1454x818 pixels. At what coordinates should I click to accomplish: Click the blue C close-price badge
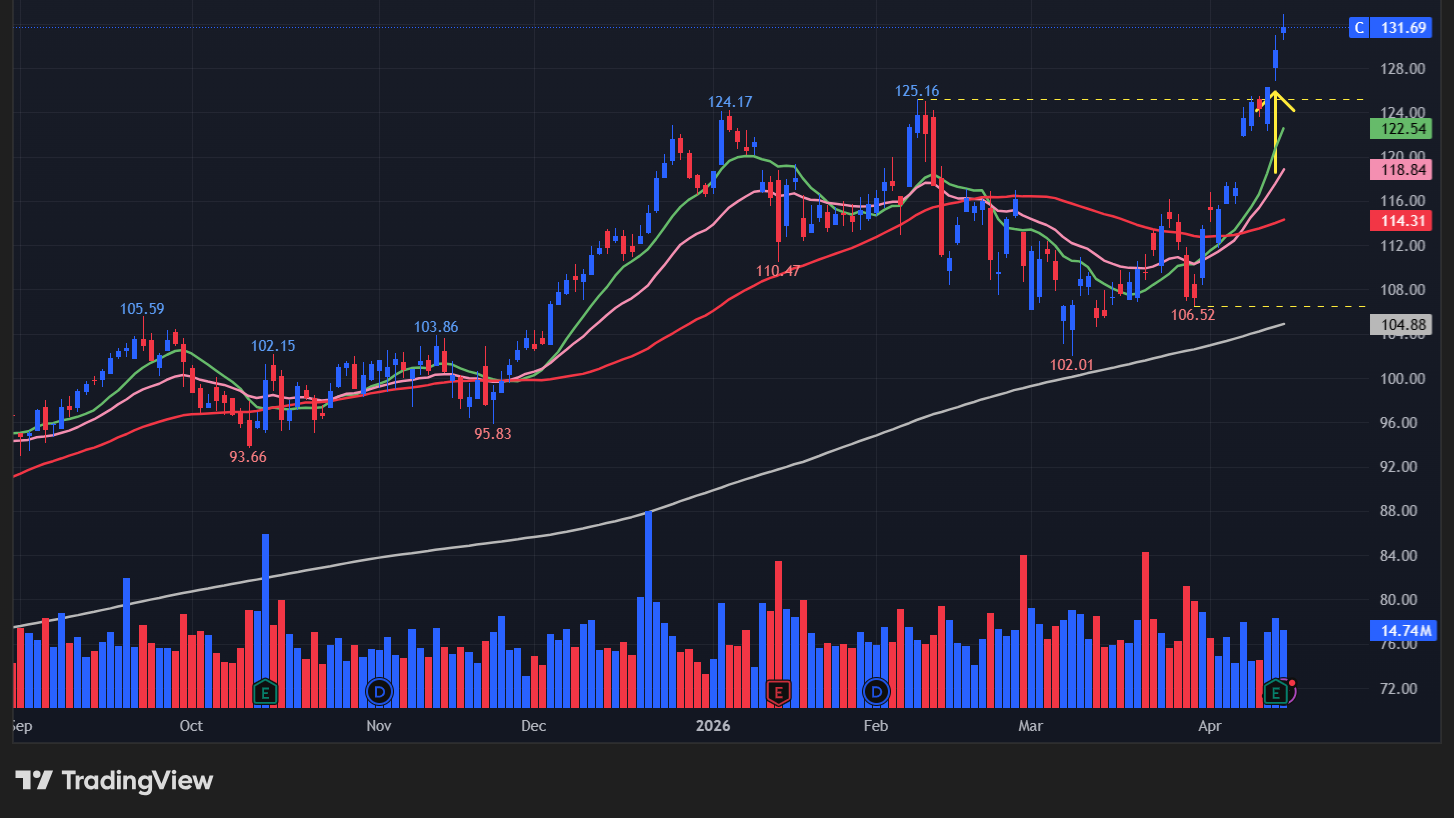point(1358,28)
